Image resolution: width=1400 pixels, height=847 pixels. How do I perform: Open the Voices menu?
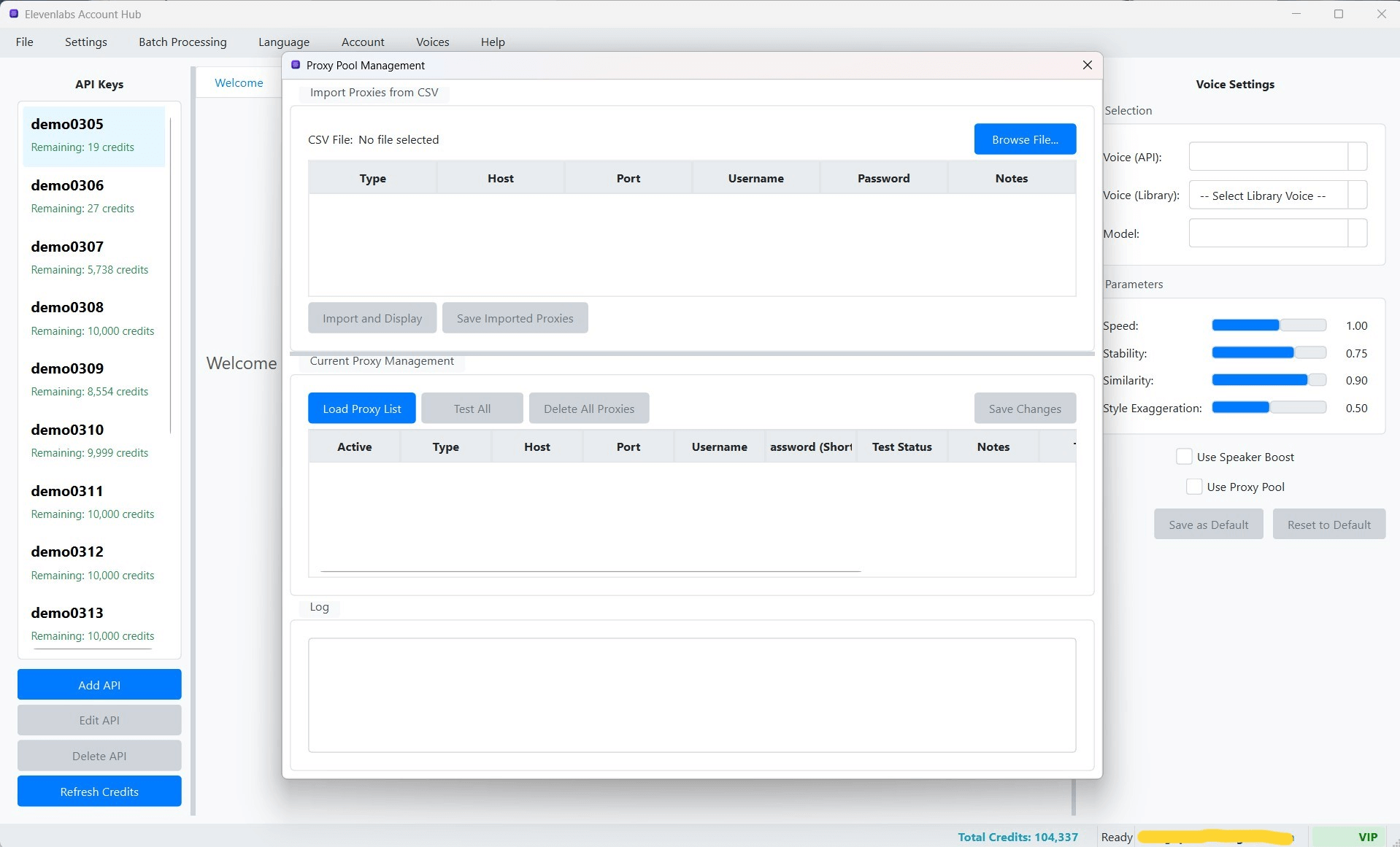pyautogui.click(x=433, y=42)
